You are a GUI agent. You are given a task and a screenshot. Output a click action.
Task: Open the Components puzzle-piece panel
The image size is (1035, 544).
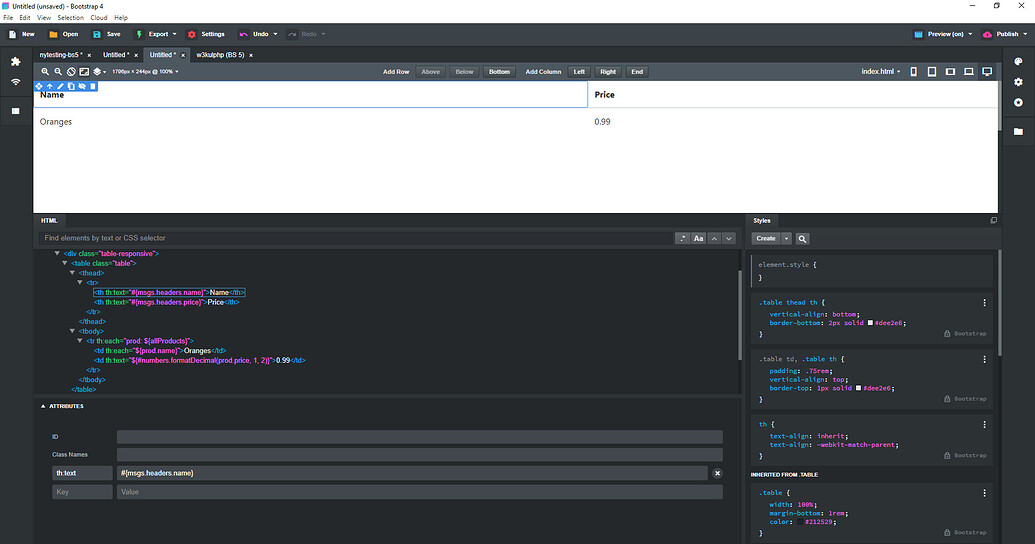point(16,61)
